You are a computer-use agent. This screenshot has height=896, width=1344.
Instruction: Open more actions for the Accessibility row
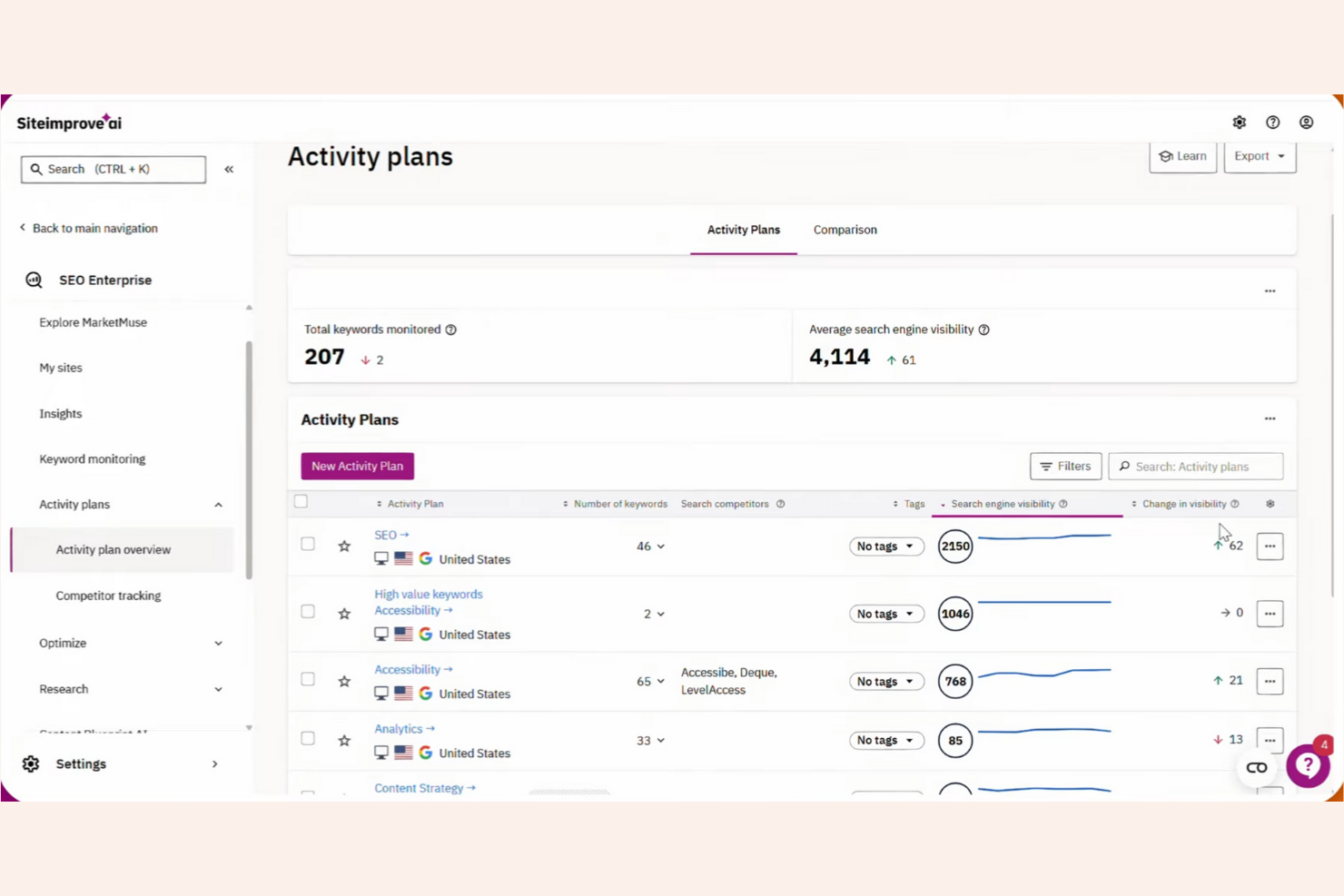(x=1270, y=681)
